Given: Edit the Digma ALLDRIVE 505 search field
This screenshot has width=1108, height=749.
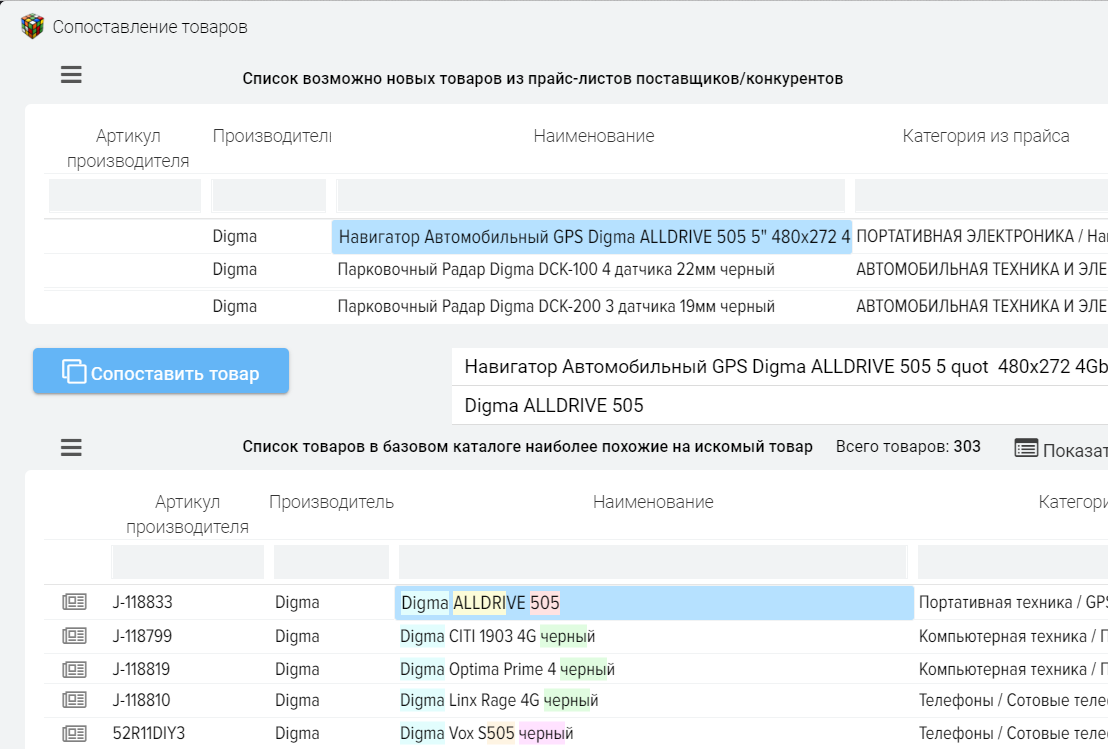Looking at the screenshot, I should 780,405.
